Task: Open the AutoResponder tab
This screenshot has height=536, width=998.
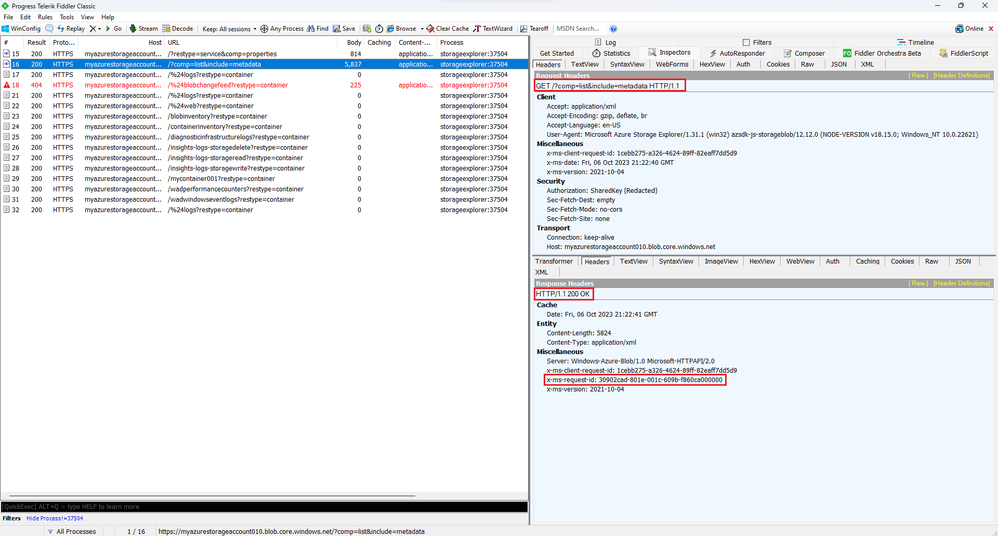Action: (737, 53)
